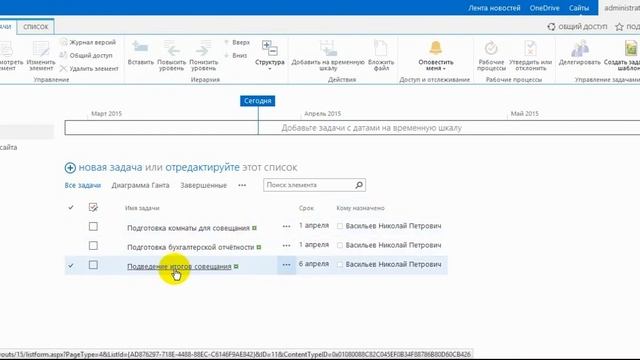
Task: Click the ОБЩИЙ ДОСТУП share button
Action: (x=577, y=27)
